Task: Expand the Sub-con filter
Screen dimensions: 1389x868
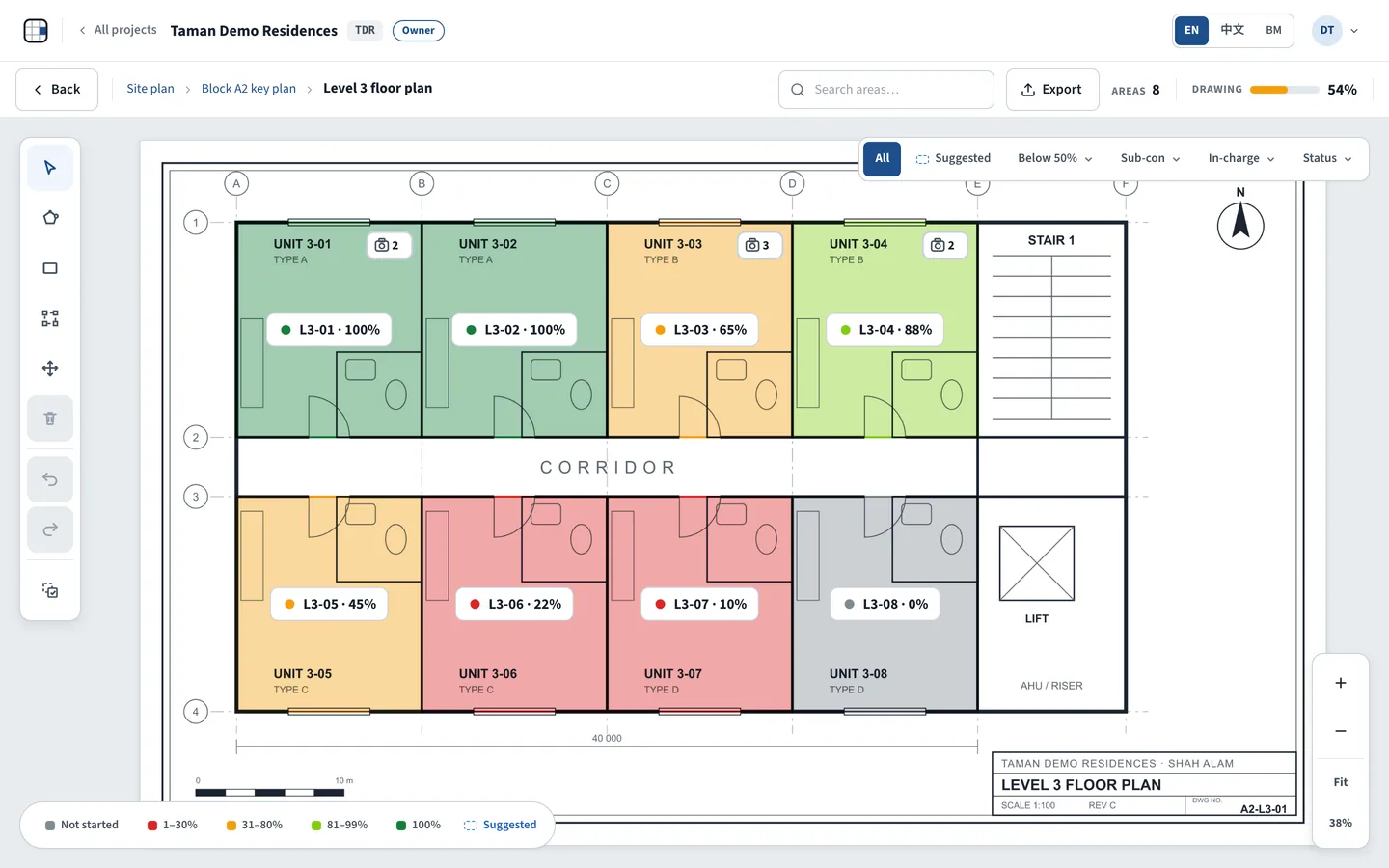Action: point(1151,158)
